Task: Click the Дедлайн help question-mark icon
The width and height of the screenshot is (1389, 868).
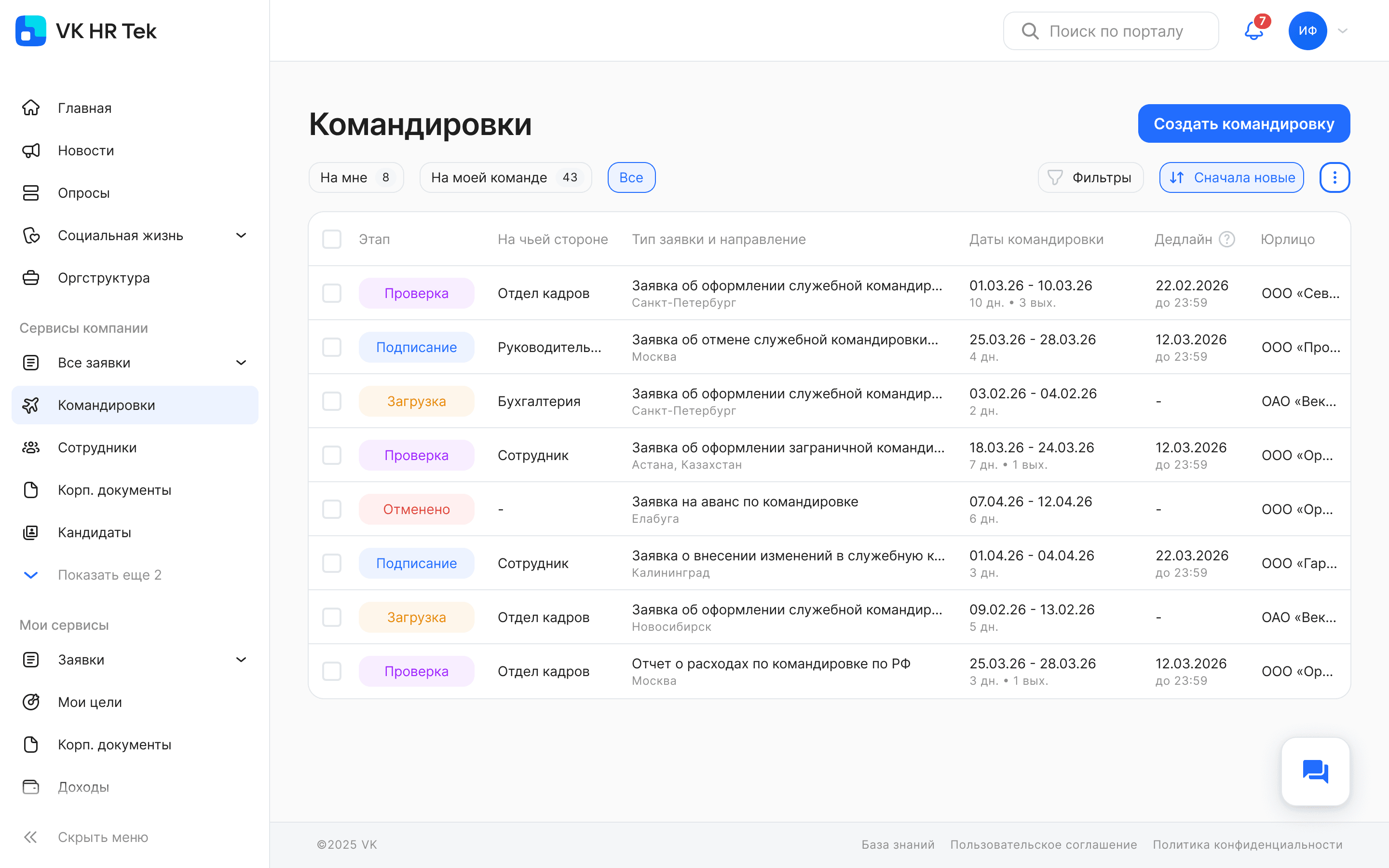Action: click(x=1227, y=239)
